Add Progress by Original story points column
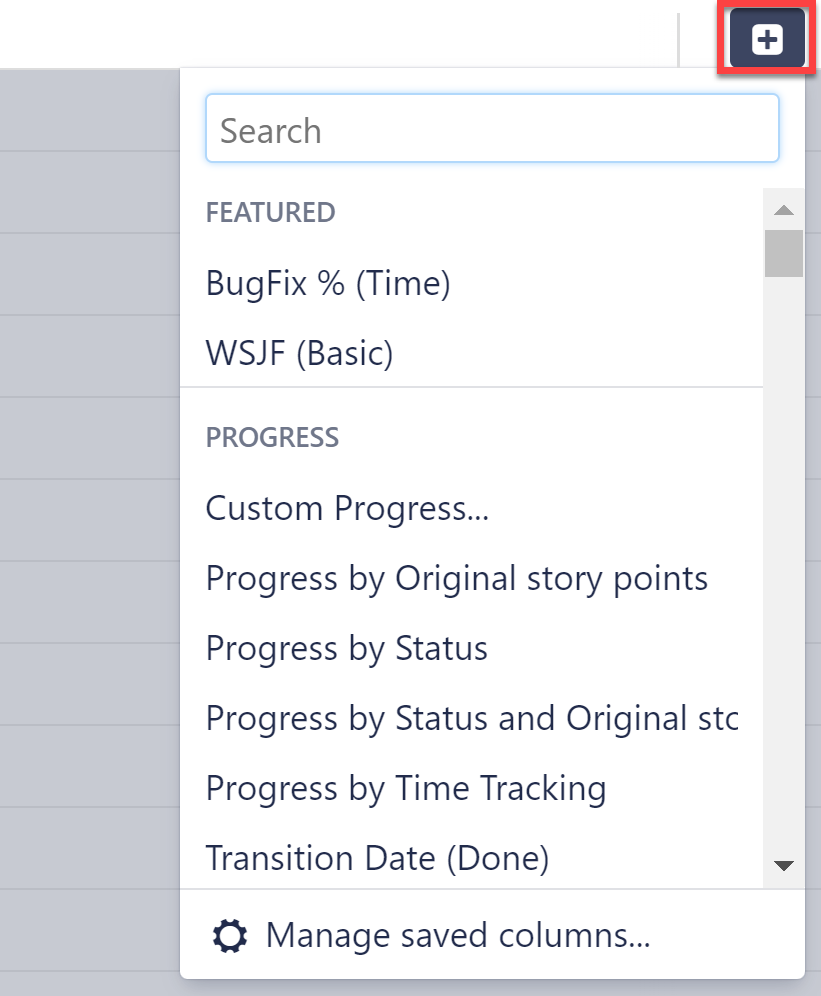The height and width of the screenshot is (996, 821). pos(456,578)
